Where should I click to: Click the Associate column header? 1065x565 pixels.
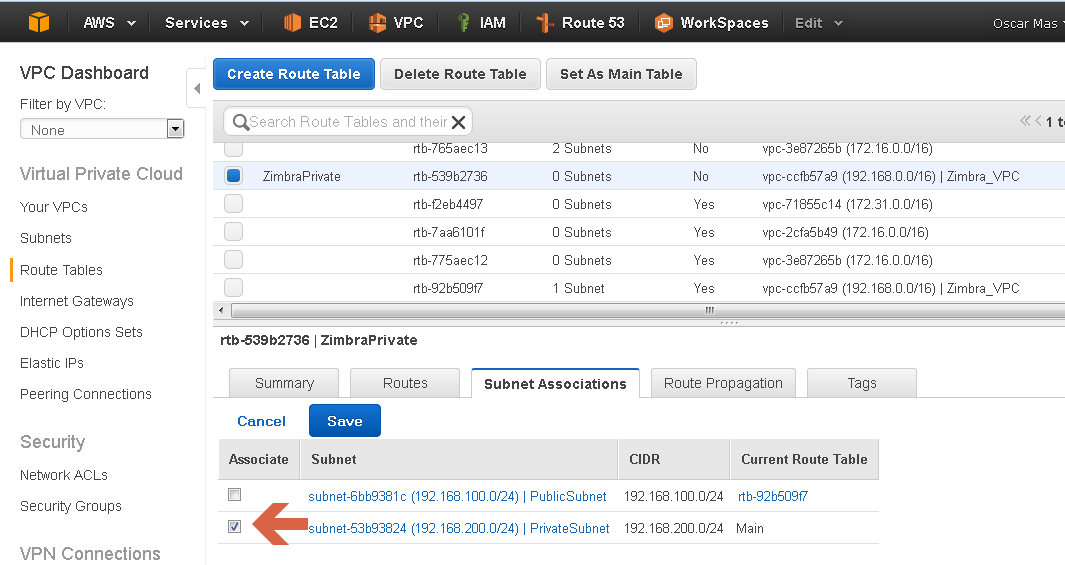pos(259,460)
